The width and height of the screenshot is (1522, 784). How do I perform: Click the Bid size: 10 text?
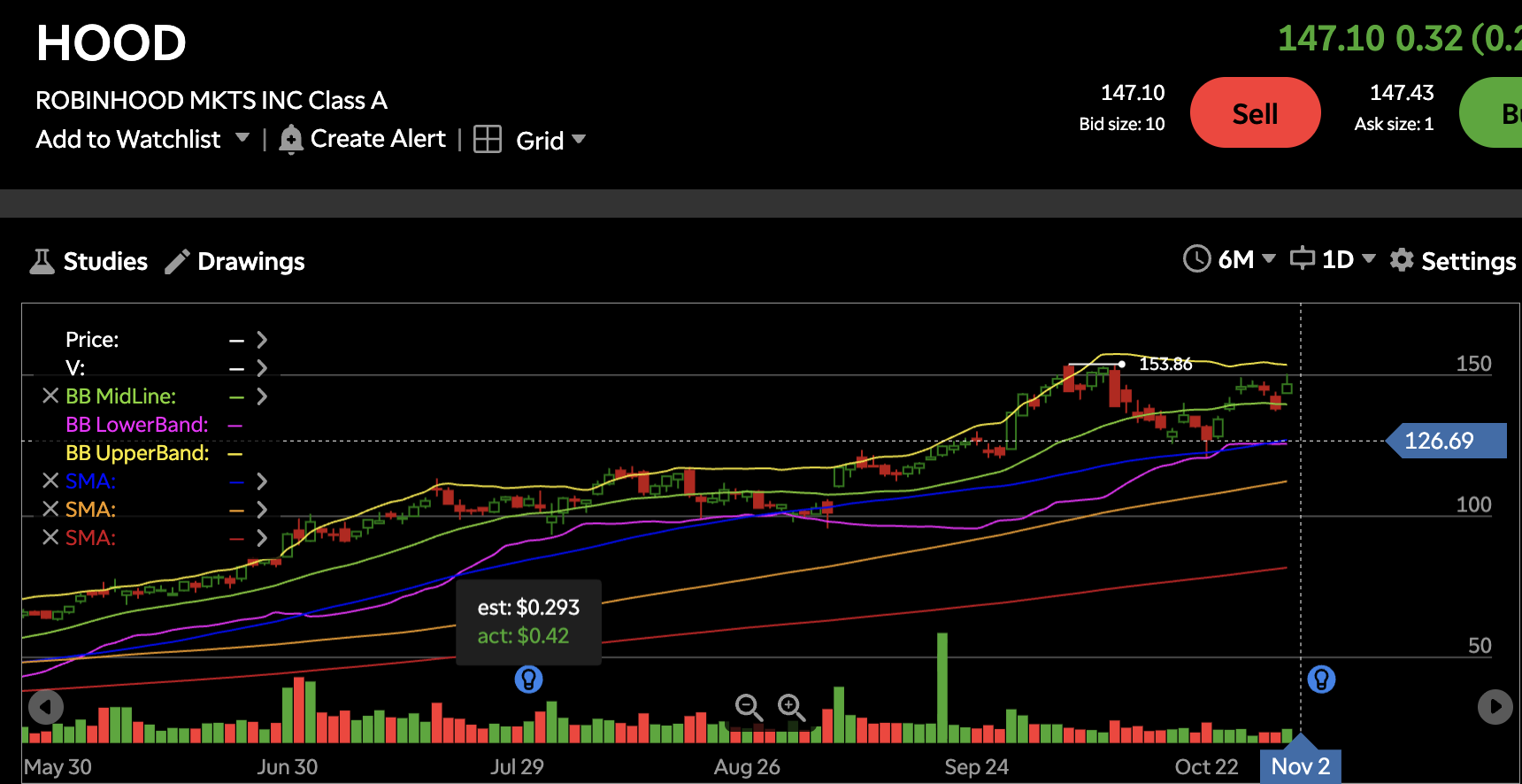coord(1122,124)
